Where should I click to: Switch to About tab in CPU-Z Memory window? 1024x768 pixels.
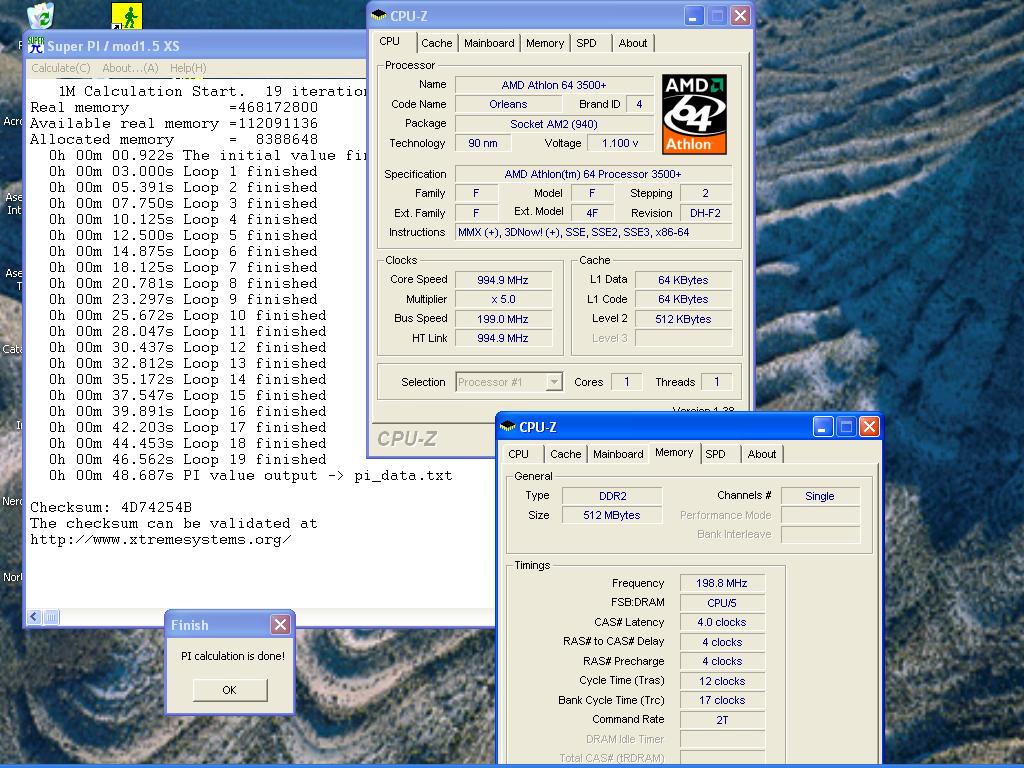click(762, 454)
